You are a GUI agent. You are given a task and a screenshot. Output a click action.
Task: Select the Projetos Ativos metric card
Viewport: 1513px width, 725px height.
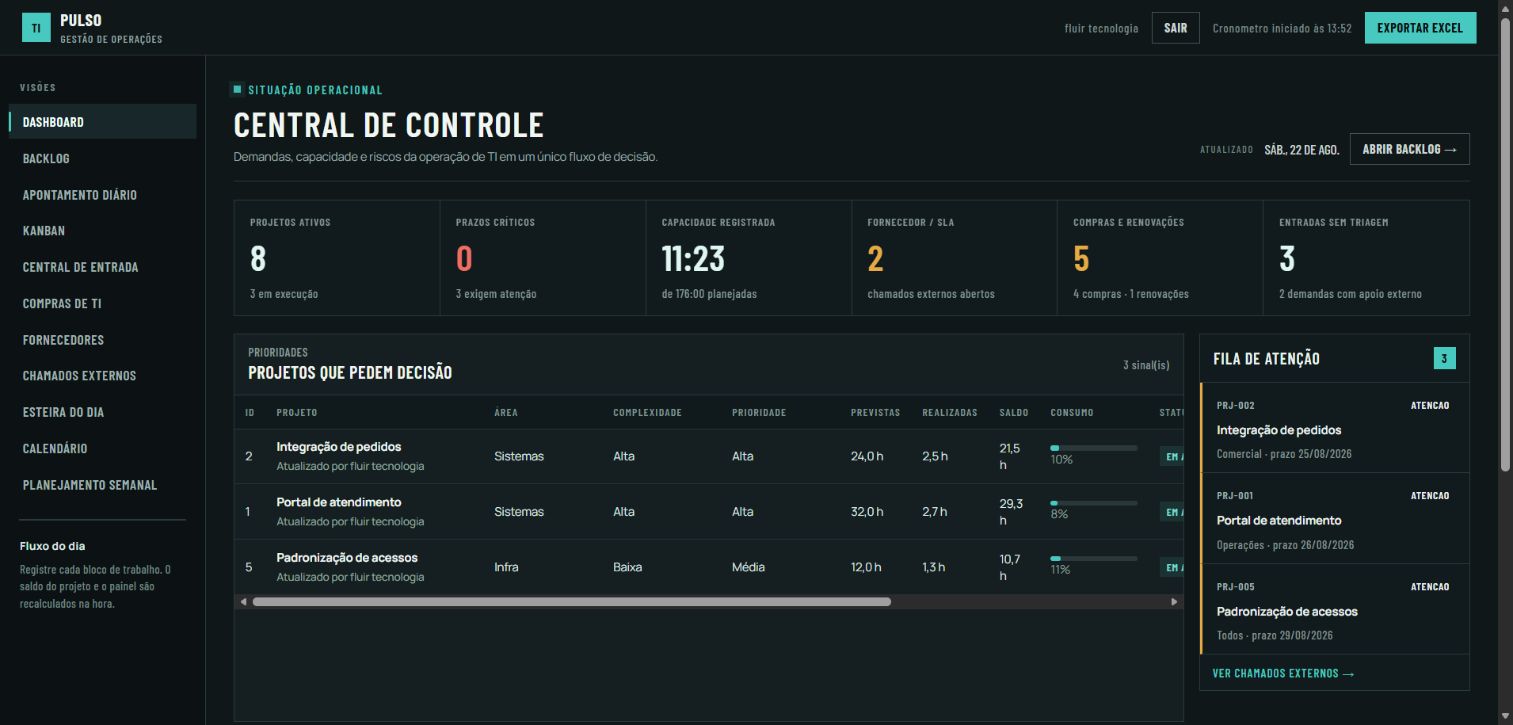point(337,258)
